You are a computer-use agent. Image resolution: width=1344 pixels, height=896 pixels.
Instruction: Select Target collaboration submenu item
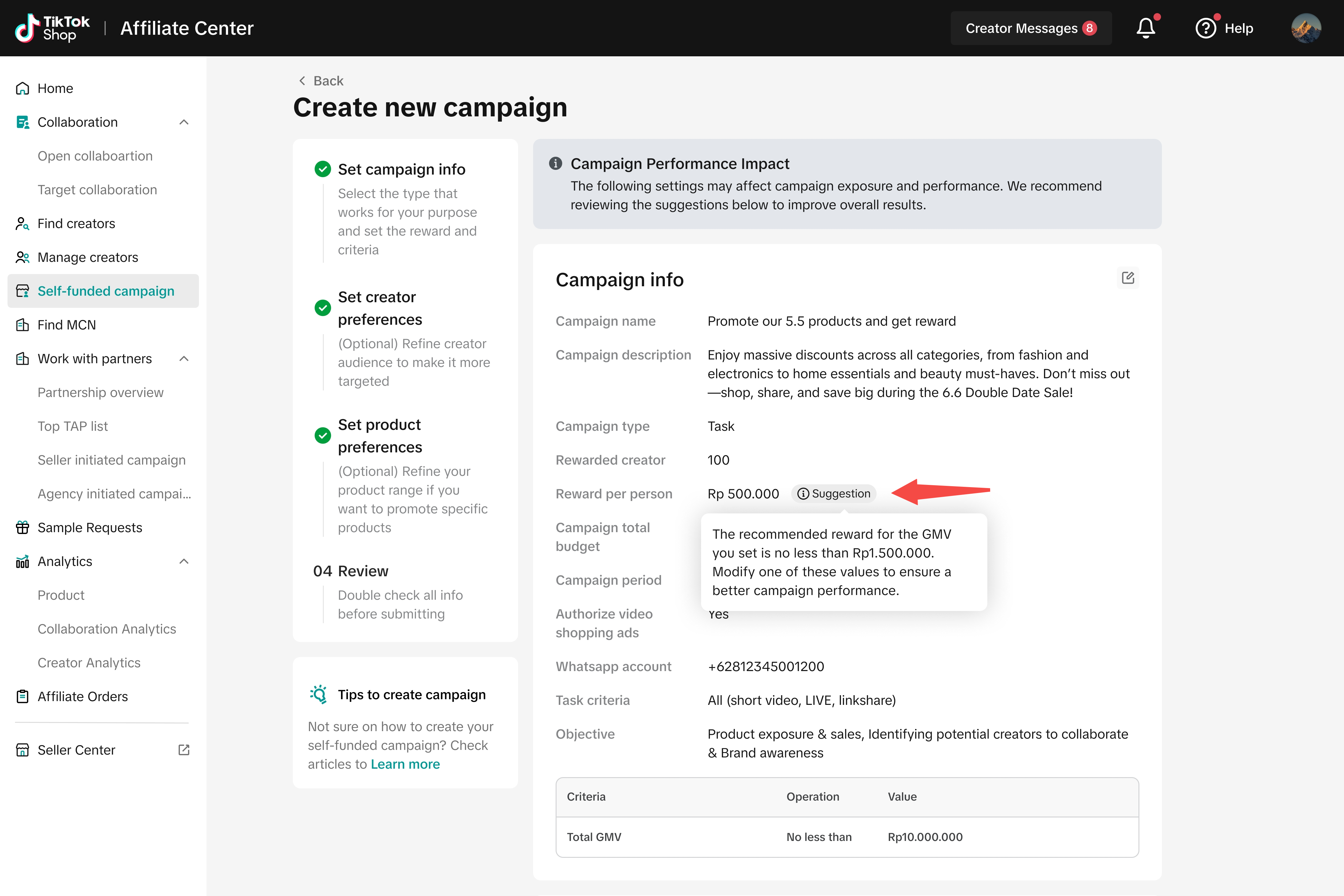click(97, 190)
